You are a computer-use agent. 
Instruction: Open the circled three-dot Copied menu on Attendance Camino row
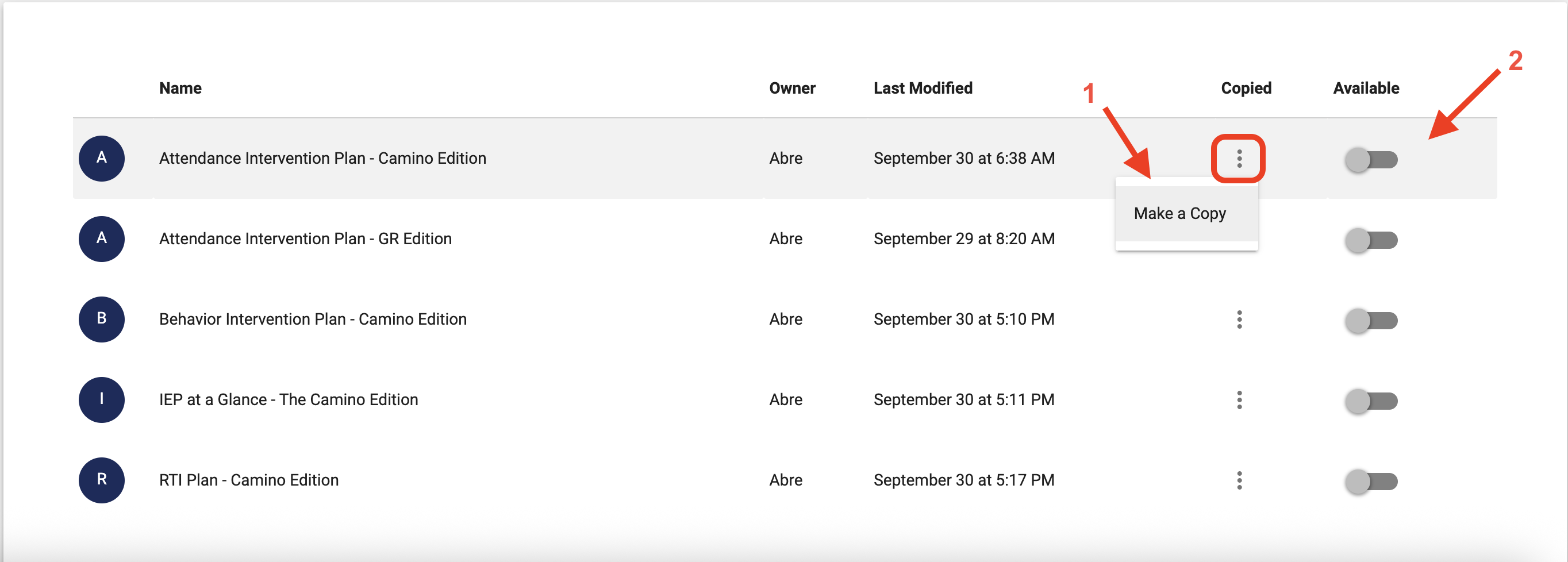click(1239, 158)
